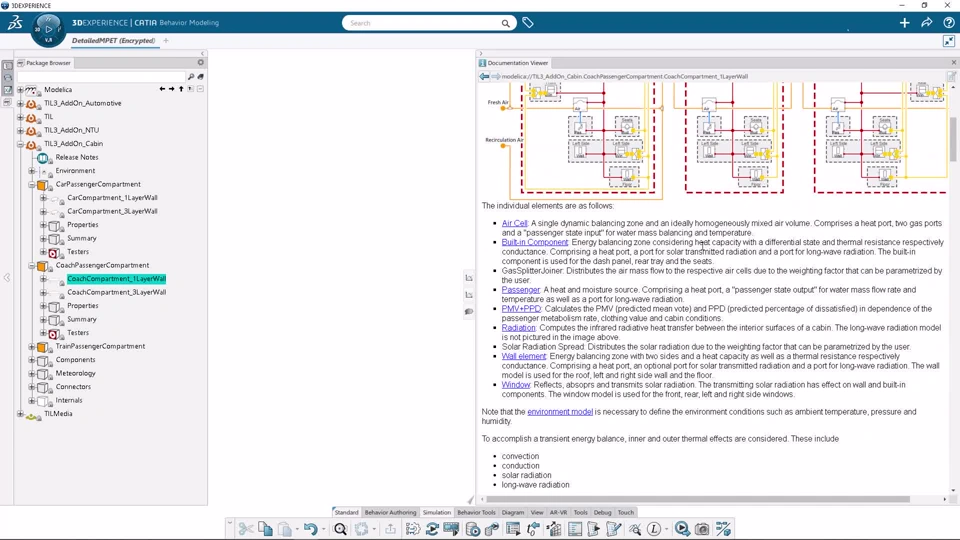Image resolution: width=960 pixels, height=540 pixels.
Task: Open the Wall element link
Action: point(523,356)
